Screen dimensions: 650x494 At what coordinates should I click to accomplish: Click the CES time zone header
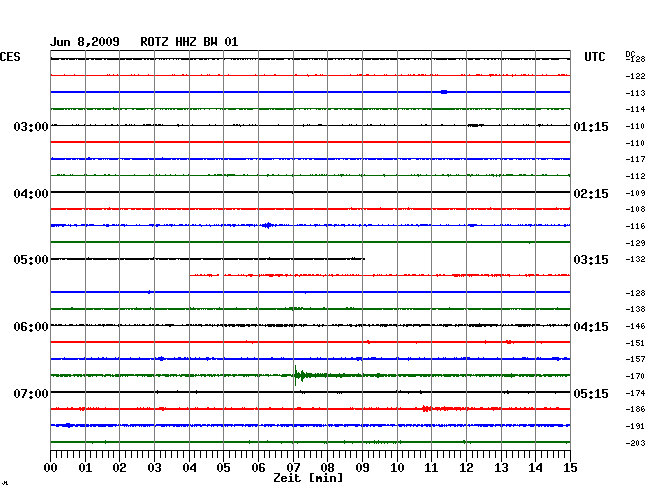pyautogui.click(x=10, y=57)
